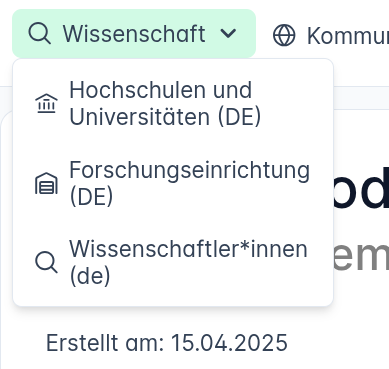Choose Wissenschaftler*innen (de) menu entry
The image size is (389, 369).
(x=173, y=263)
